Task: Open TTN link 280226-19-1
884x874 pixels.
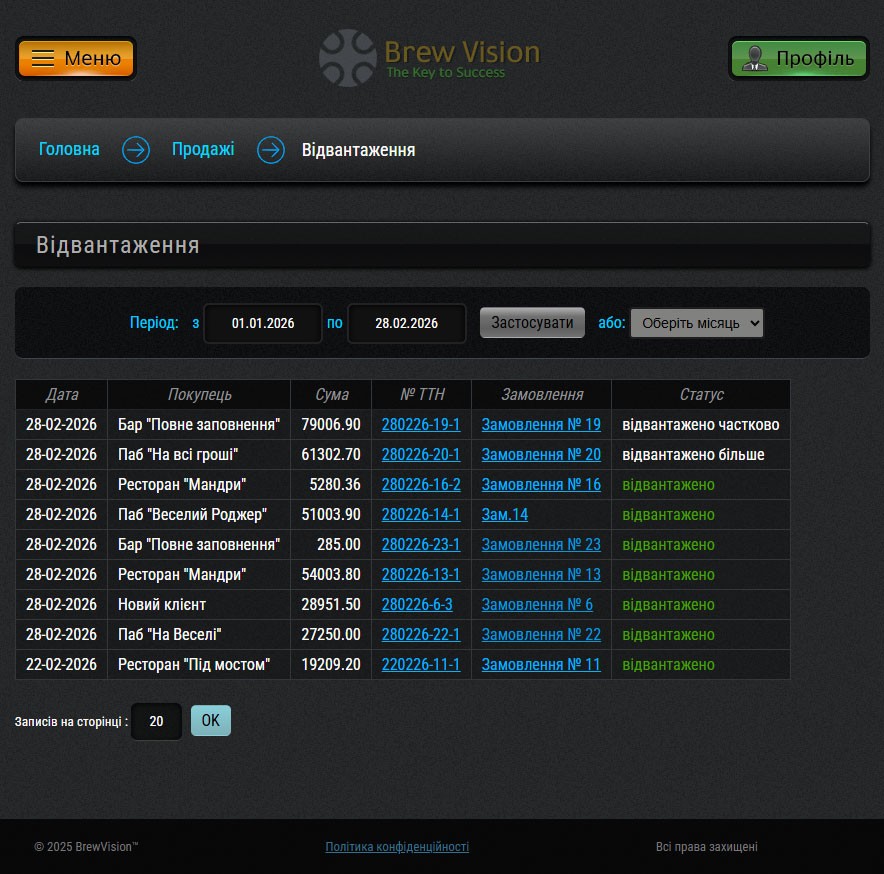Action: (x=421, y=425)
